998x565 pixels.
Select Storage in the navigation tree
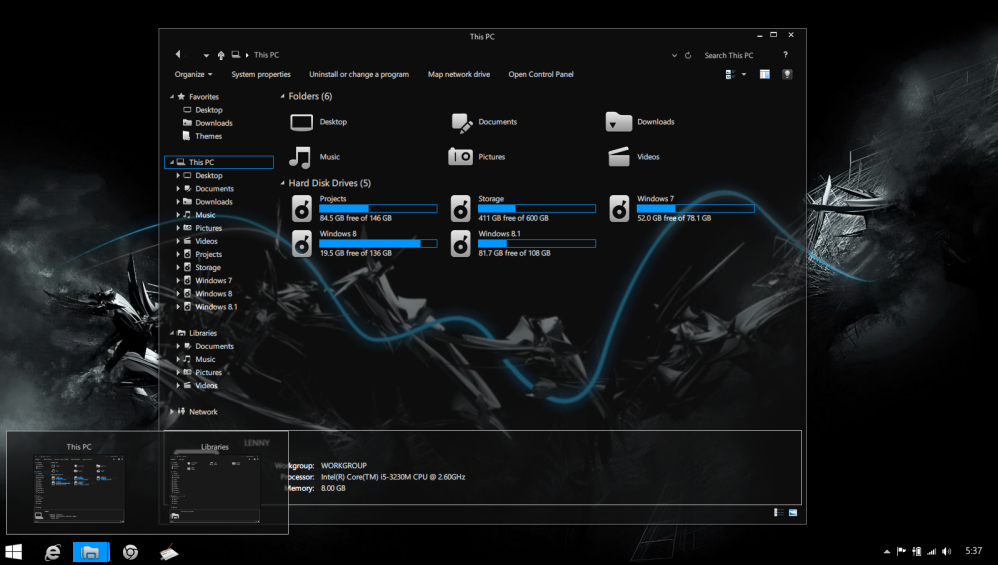point(207,267)
